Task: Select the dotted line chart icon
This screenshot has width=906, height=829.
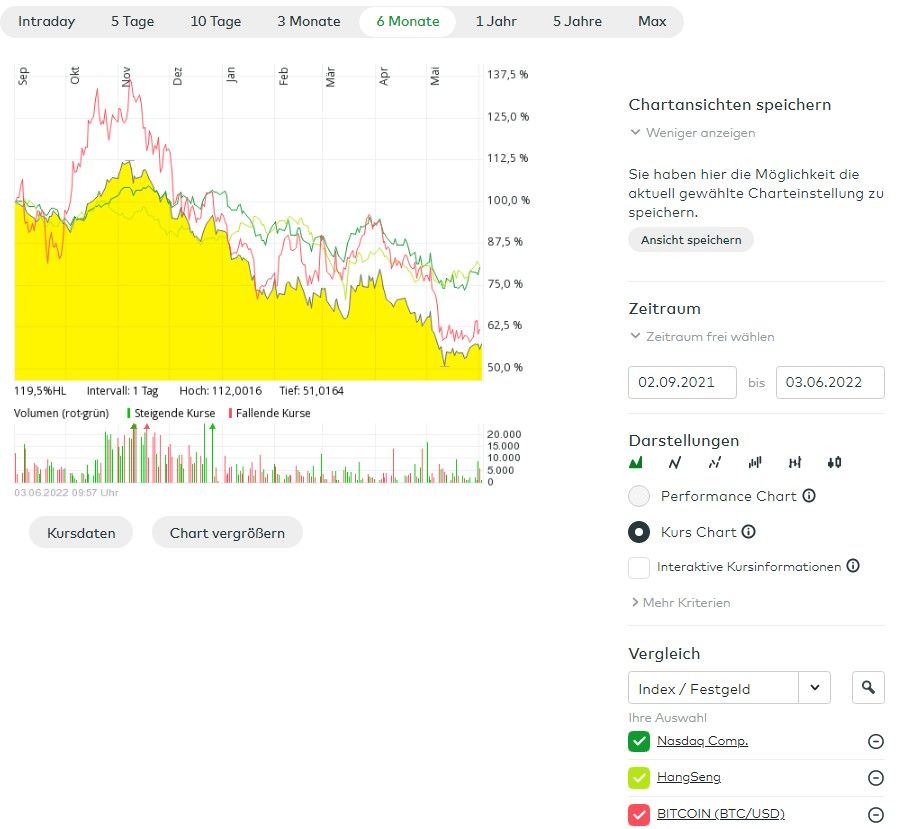Action: [x=715, y=462]
